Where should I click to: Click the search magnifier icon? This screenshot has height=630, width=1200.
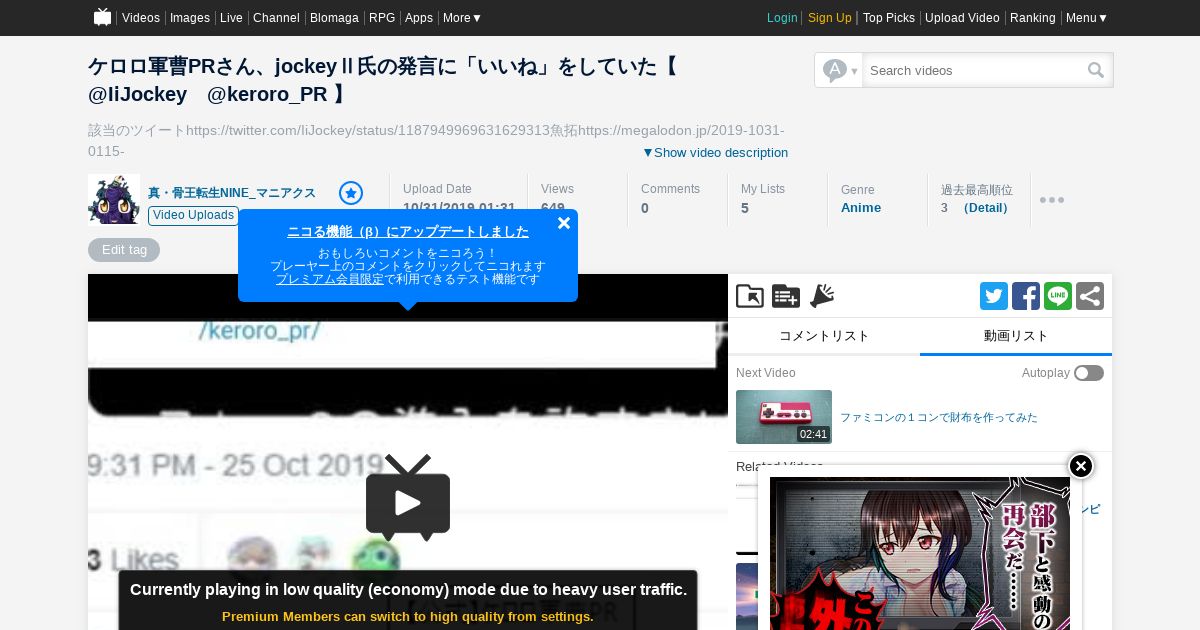point(1096,70)
